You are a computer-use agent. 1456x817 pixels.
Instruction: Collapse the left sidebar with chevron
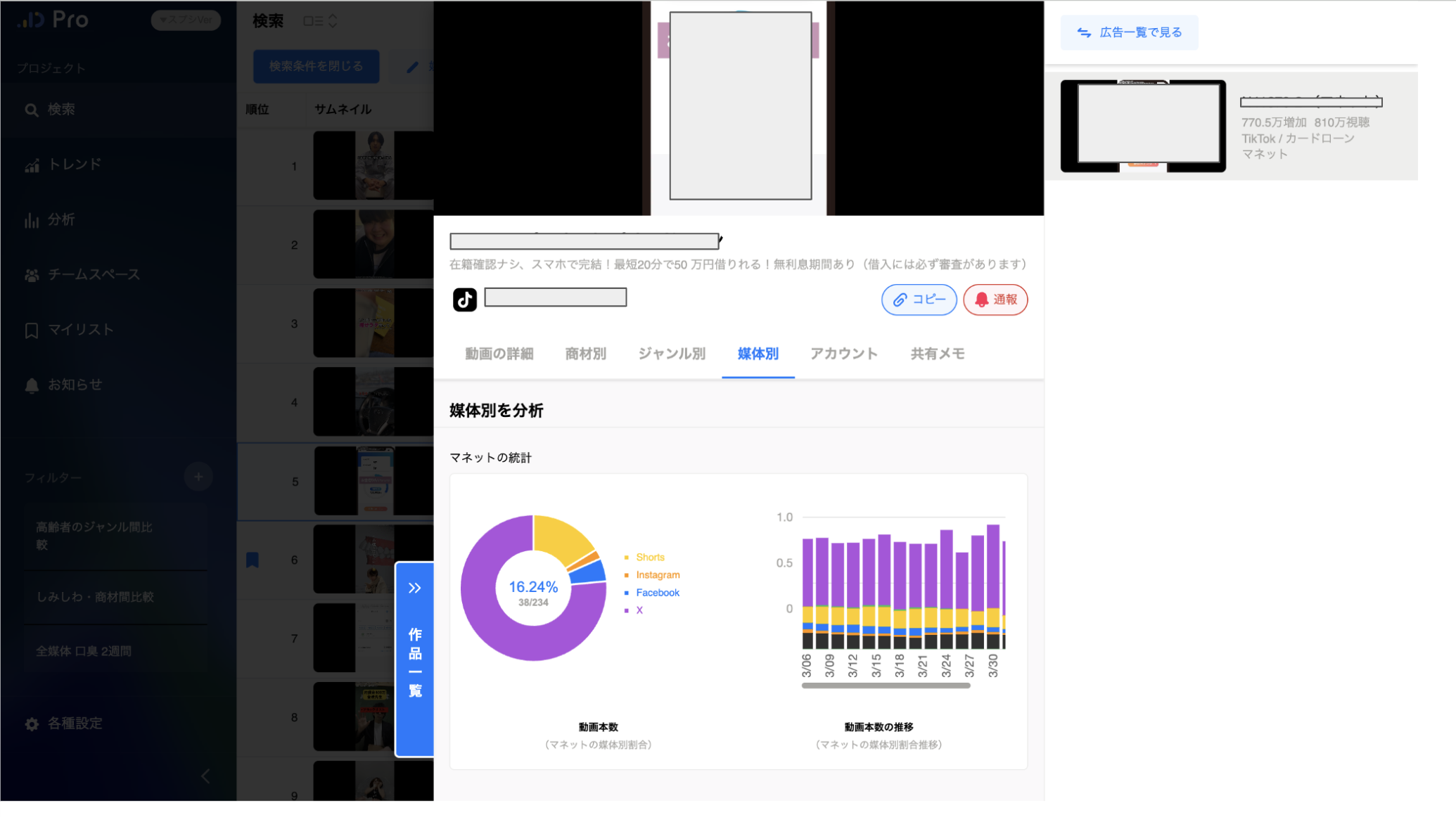(205, 776)
